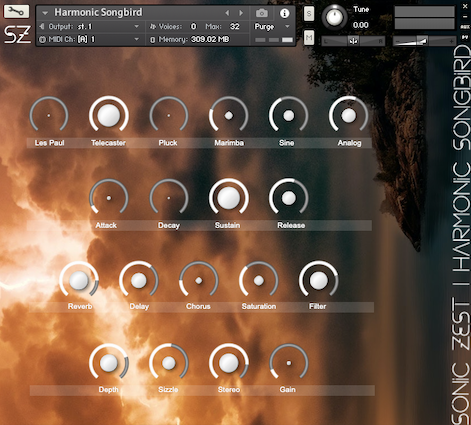This screenshot has height=425, width=471.
Task: Click the SZ logo
Action: 17,35
